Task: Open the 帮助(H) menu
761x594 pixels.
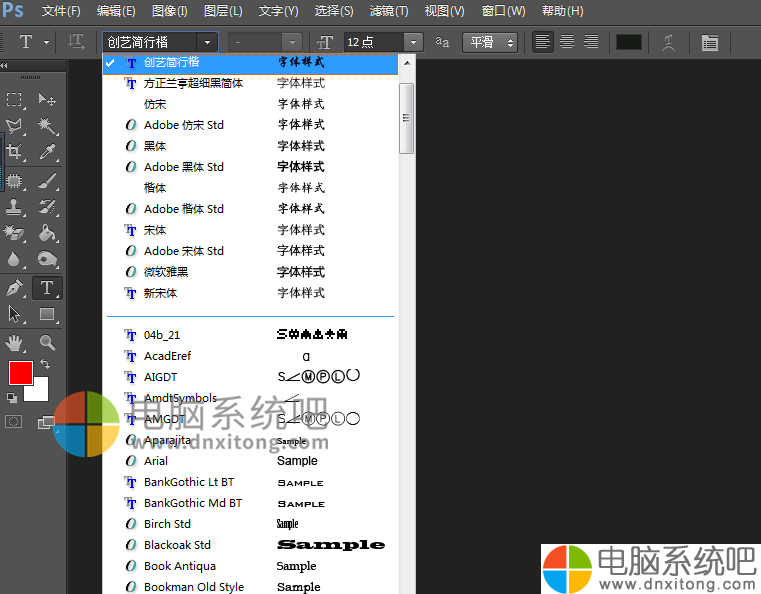Action: tap(562, 11)
